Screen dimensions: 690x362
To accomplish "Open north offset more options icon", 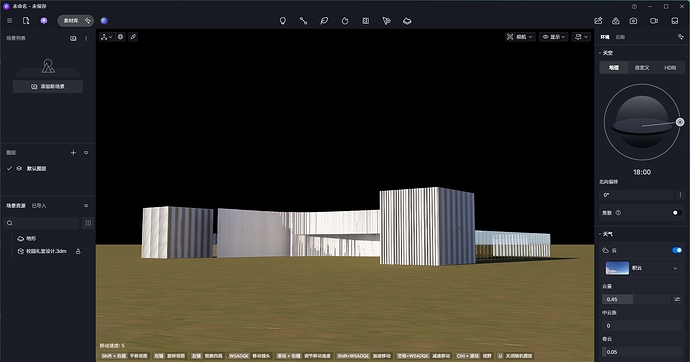I will pos(680,194).
